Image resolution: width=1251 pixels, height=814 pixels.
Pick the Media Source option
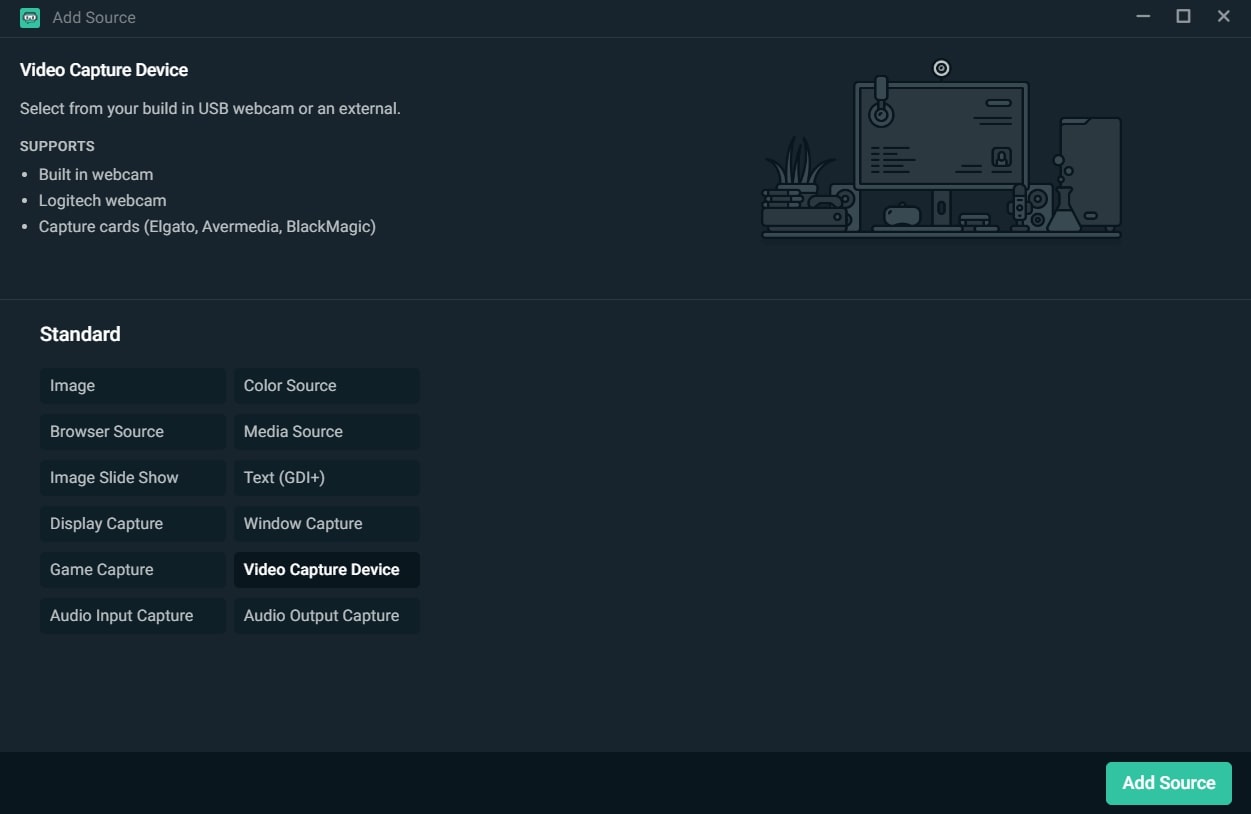coord(326,432)
